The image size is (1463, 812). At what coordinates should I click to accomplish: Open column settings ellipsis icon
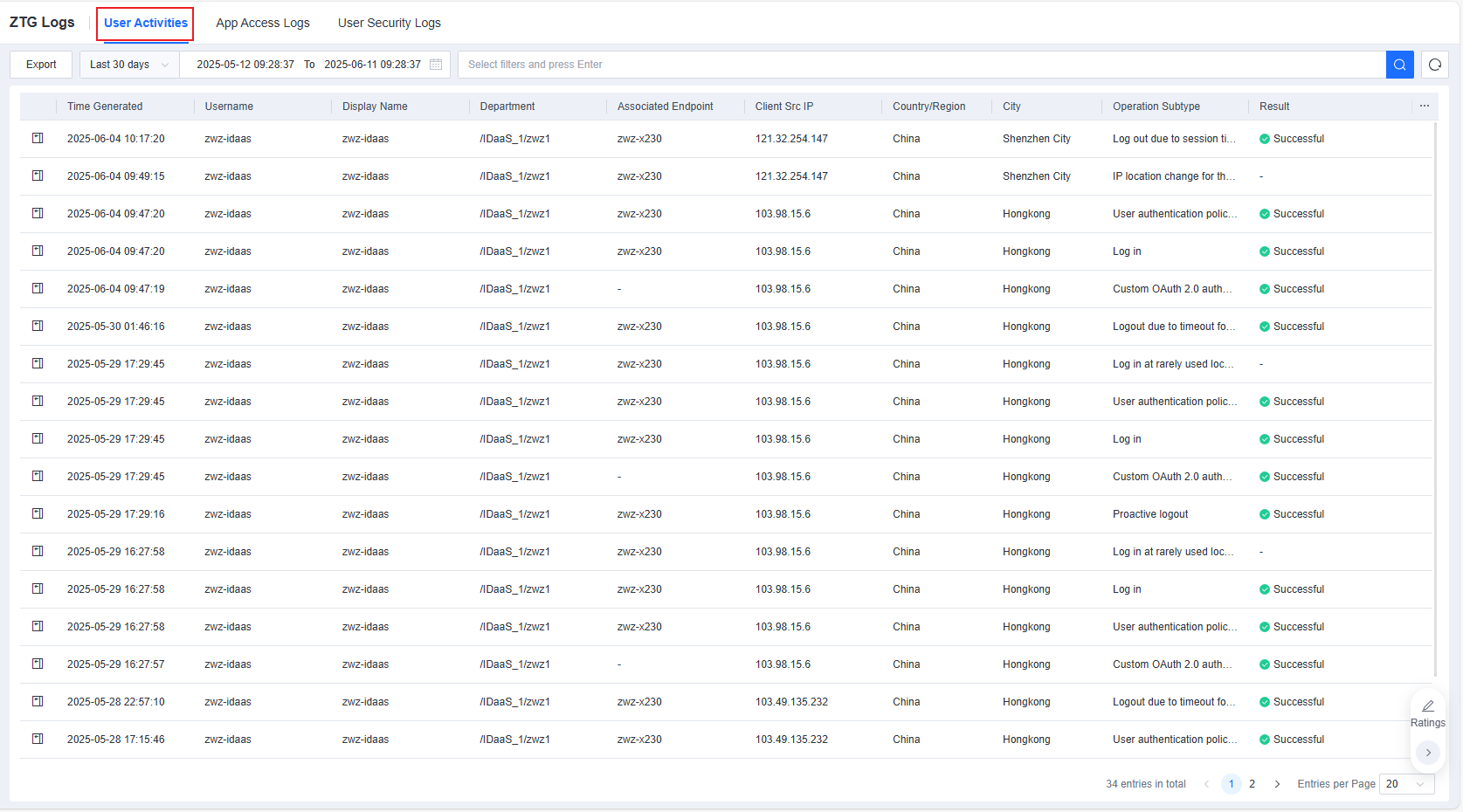click(1425, 106)
